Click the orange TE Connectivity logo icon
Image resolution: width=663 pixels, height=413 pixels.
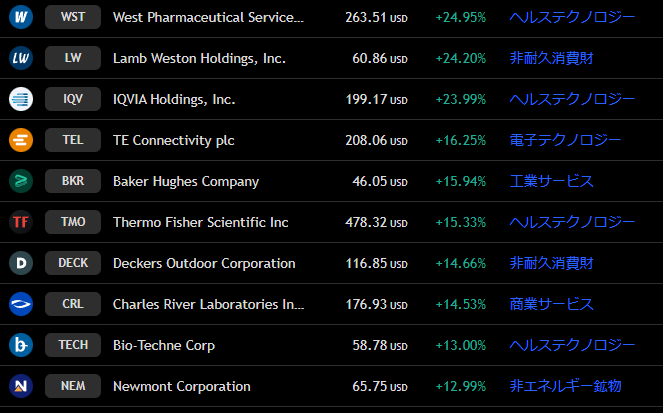tap(21, 140)
